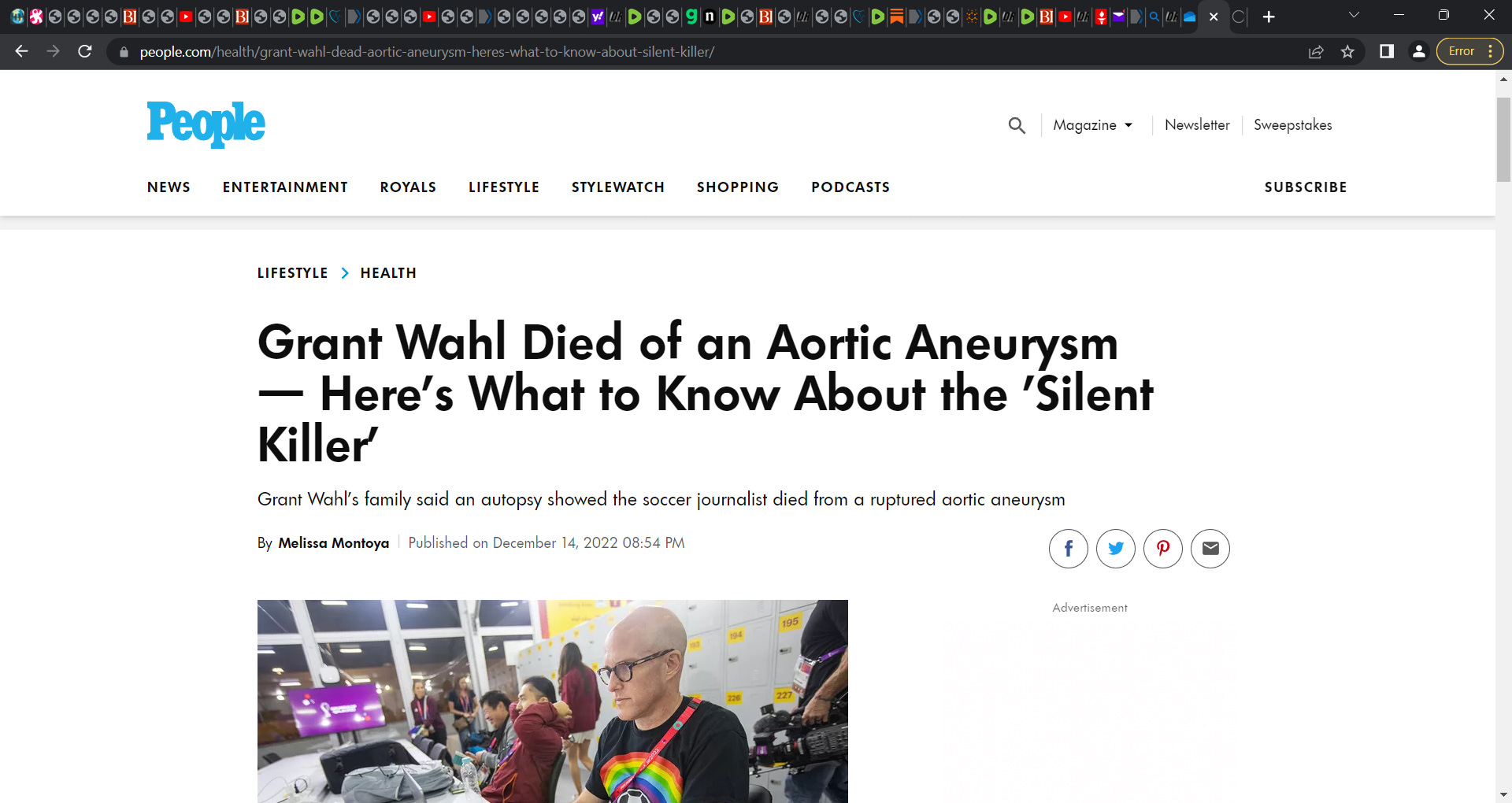
Task: Open the HEALTH breadcrumb link
Action: (388, 273)
